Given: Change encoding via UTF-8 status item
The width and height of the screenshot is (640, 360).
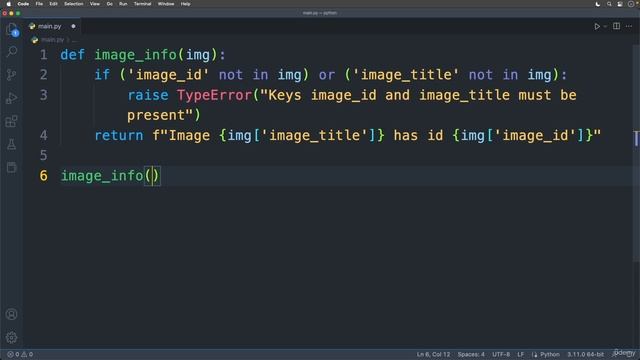Looking at the screenshot, I should click(x=501, y=354).
